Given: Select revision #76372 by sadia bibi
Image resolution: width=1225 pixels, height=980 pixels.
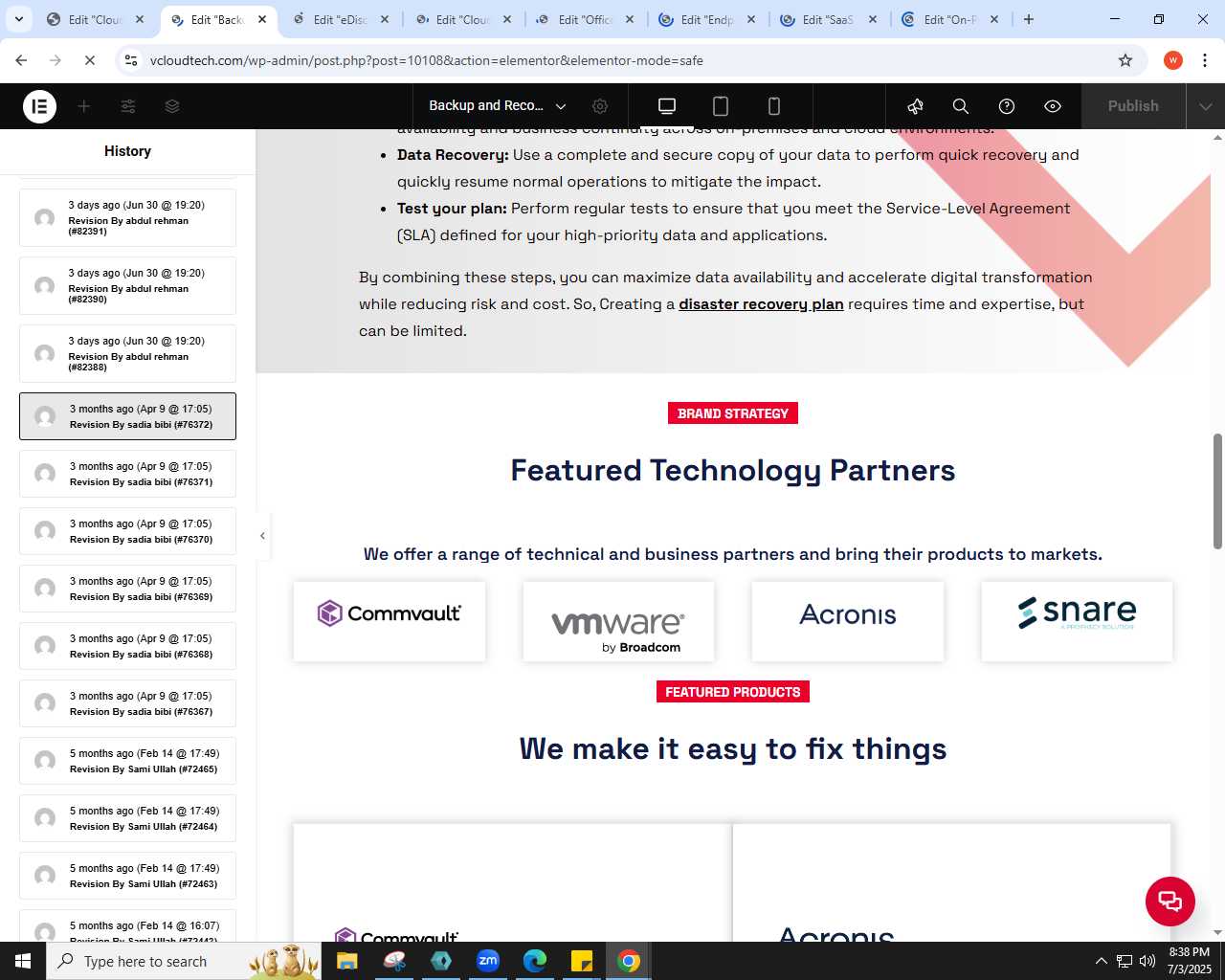Looking at the screenshot, I should coord(127,416).
